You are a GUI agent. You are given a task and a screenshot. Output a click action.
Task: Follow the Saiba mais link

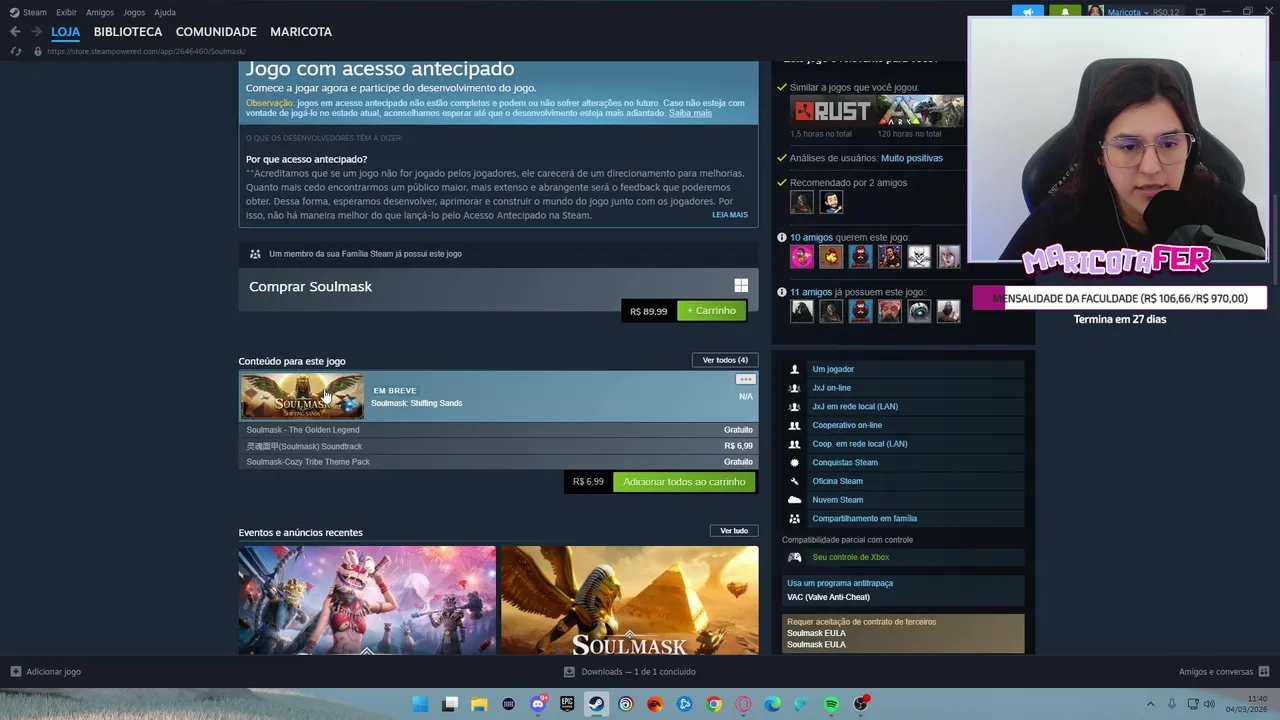pos(690,113)
